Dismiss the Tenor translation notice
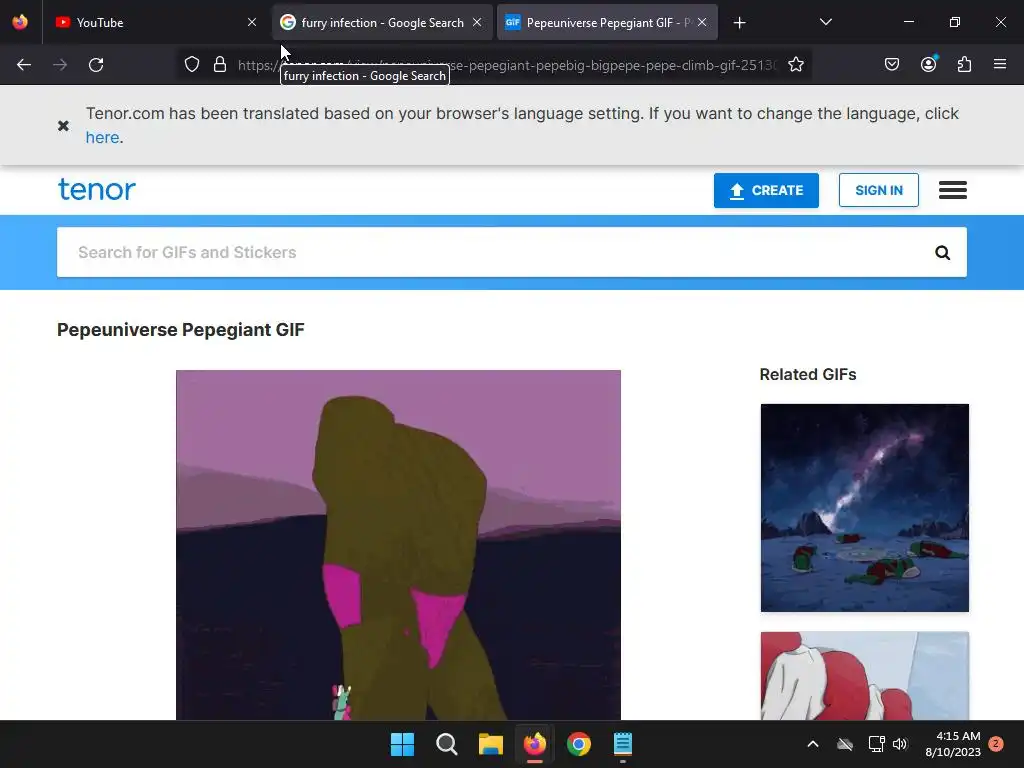 coord(63,125)
